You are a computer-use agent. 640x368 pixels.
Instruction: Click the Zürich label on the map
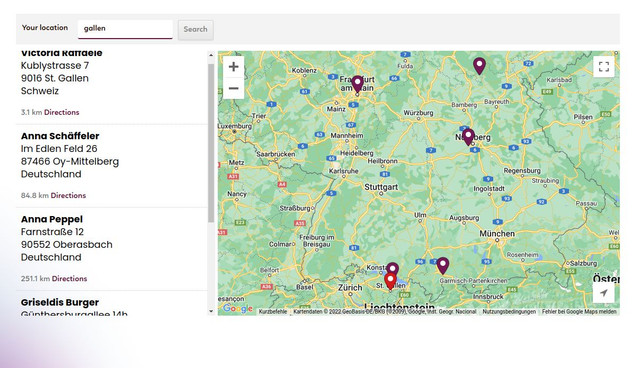click(x=350, y=288)
